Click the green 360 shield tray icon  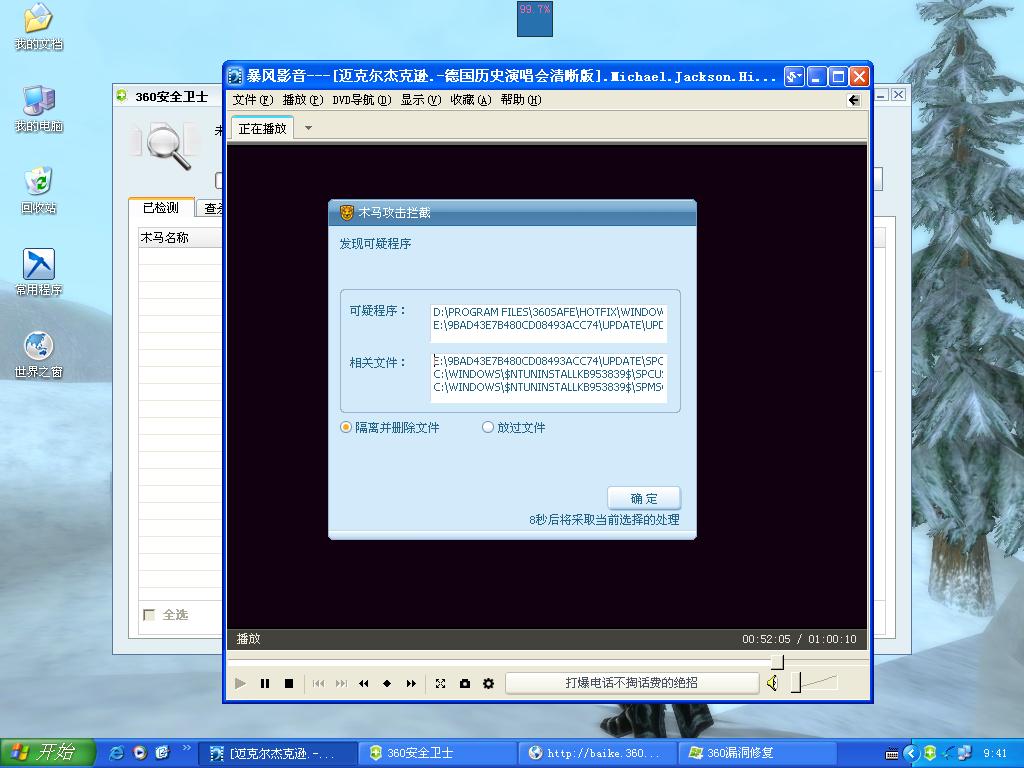coord(930,754)
